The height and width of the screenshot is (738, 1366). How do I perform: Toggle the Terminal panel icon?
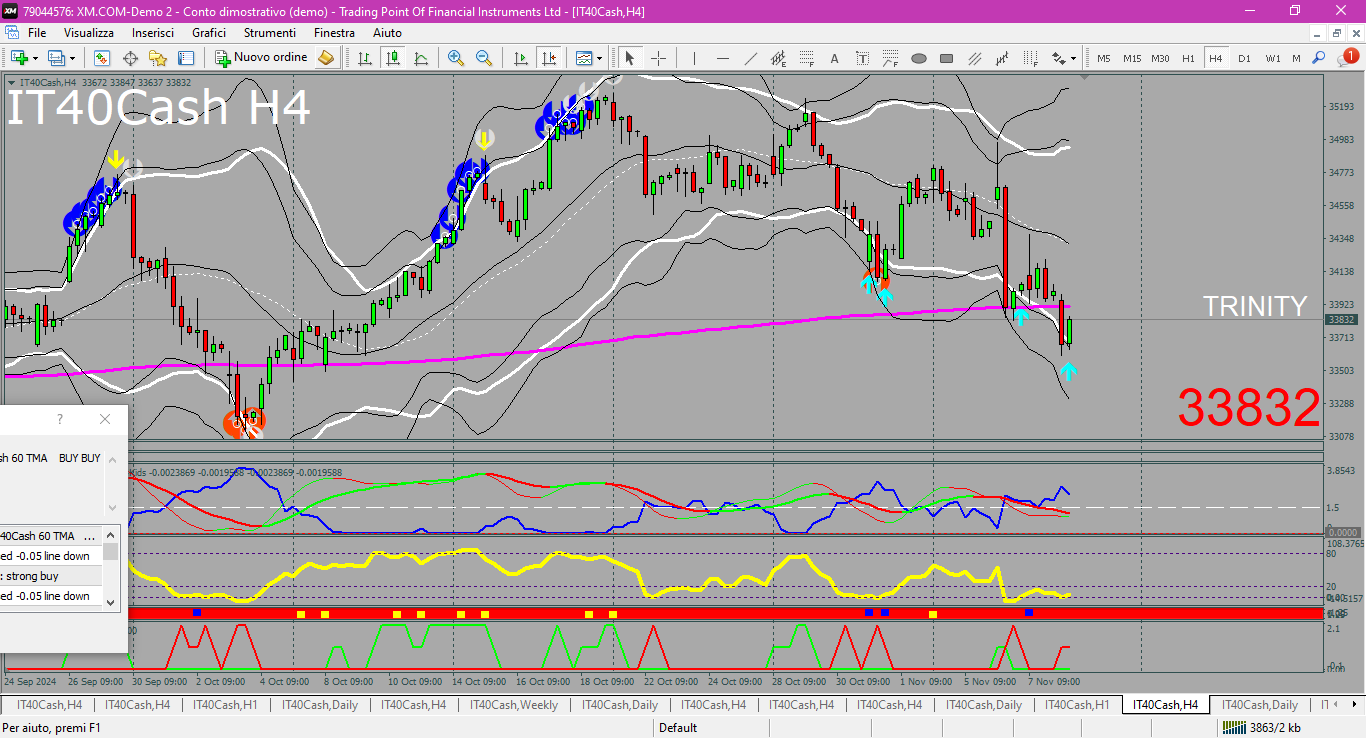coord(186,58)
